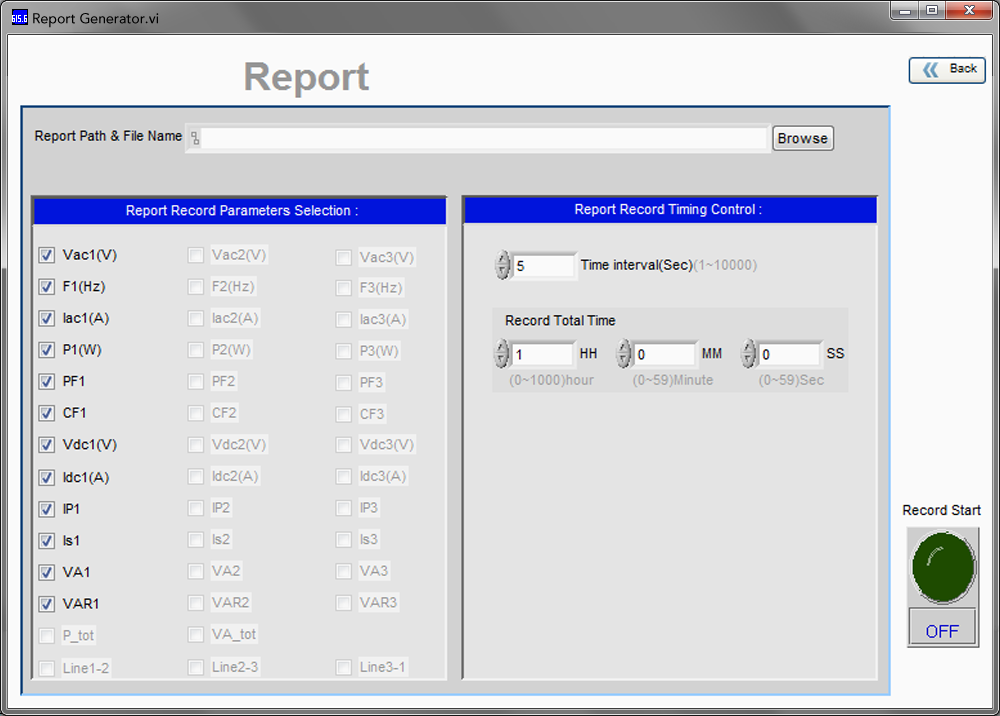Click the SS seconds stepper arrows

[749, 354]
